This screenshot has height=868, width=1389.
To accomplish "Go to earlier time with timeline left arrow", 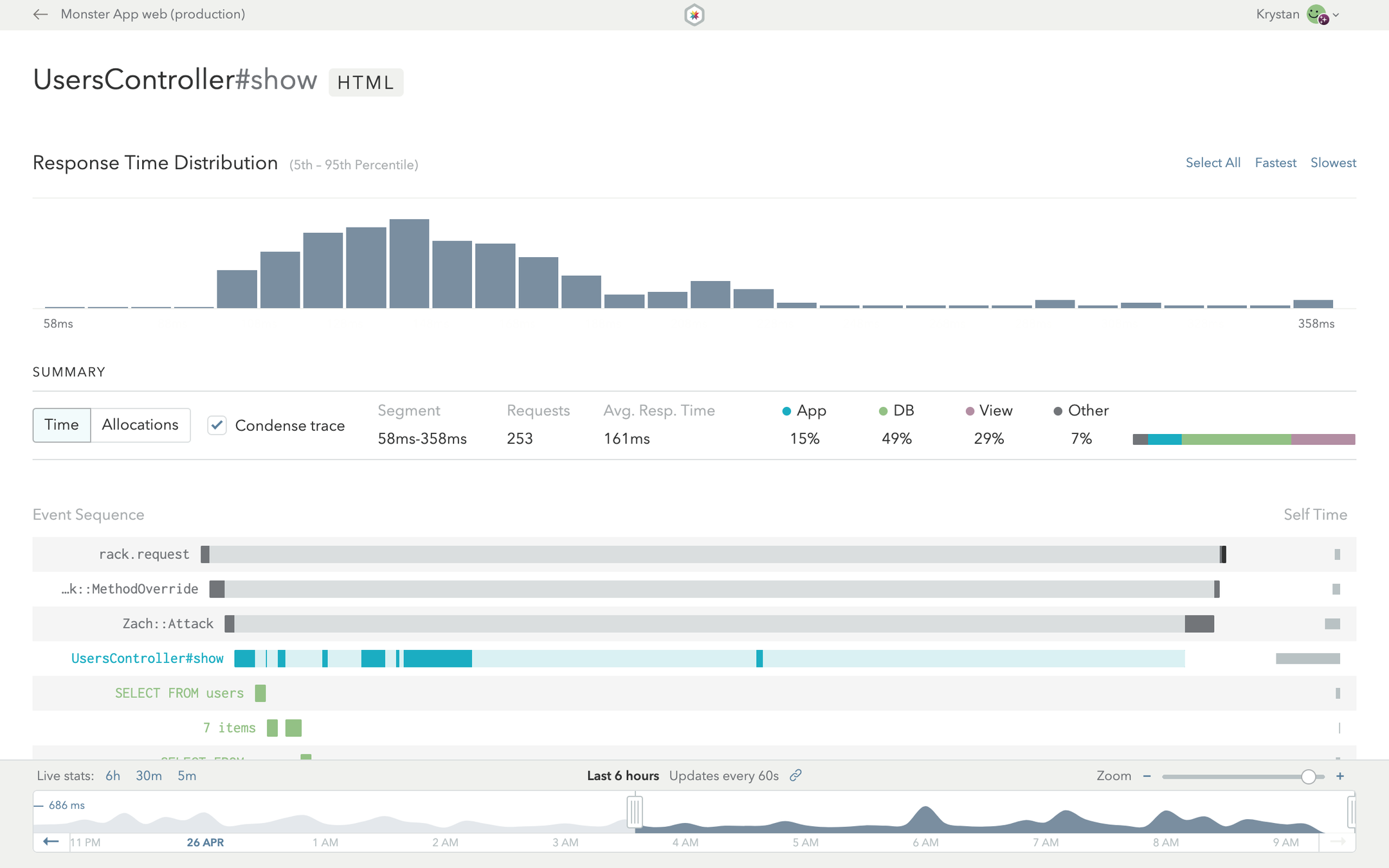I will (51, 842).
